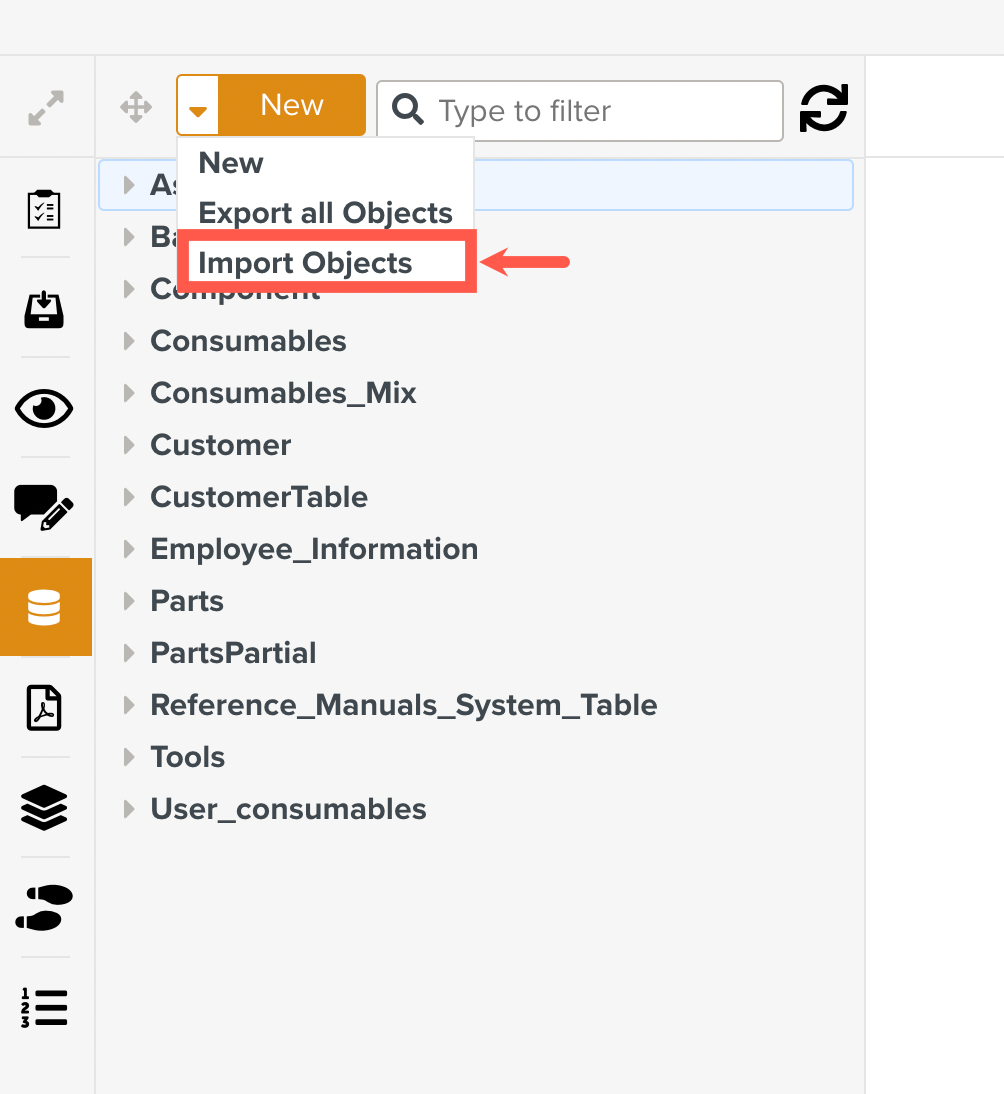
Task: Click the eye preview icon
Action: point(44,409)
